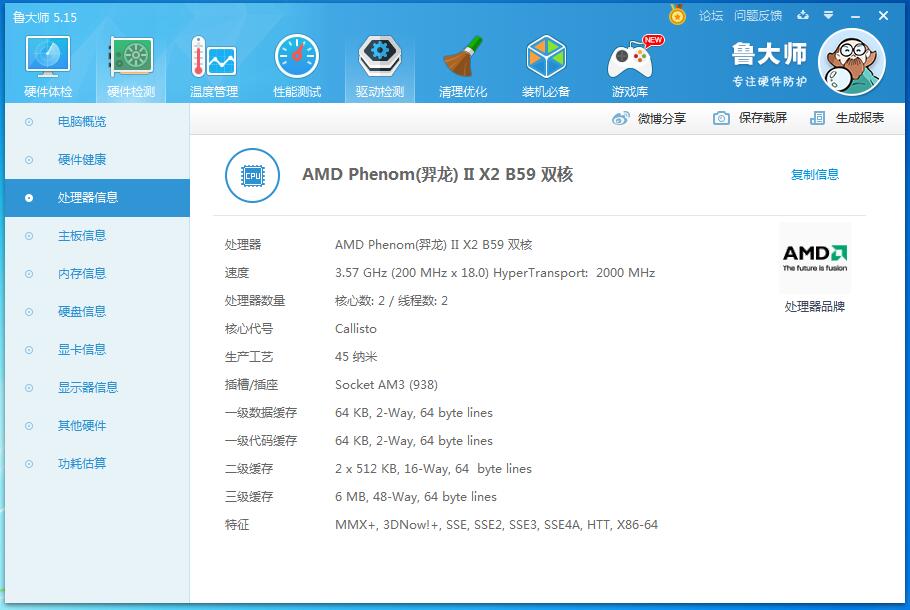Click the 一级数据缓存 64 KB value
This screenshot has height=610, width=910.
click(414, 413)
